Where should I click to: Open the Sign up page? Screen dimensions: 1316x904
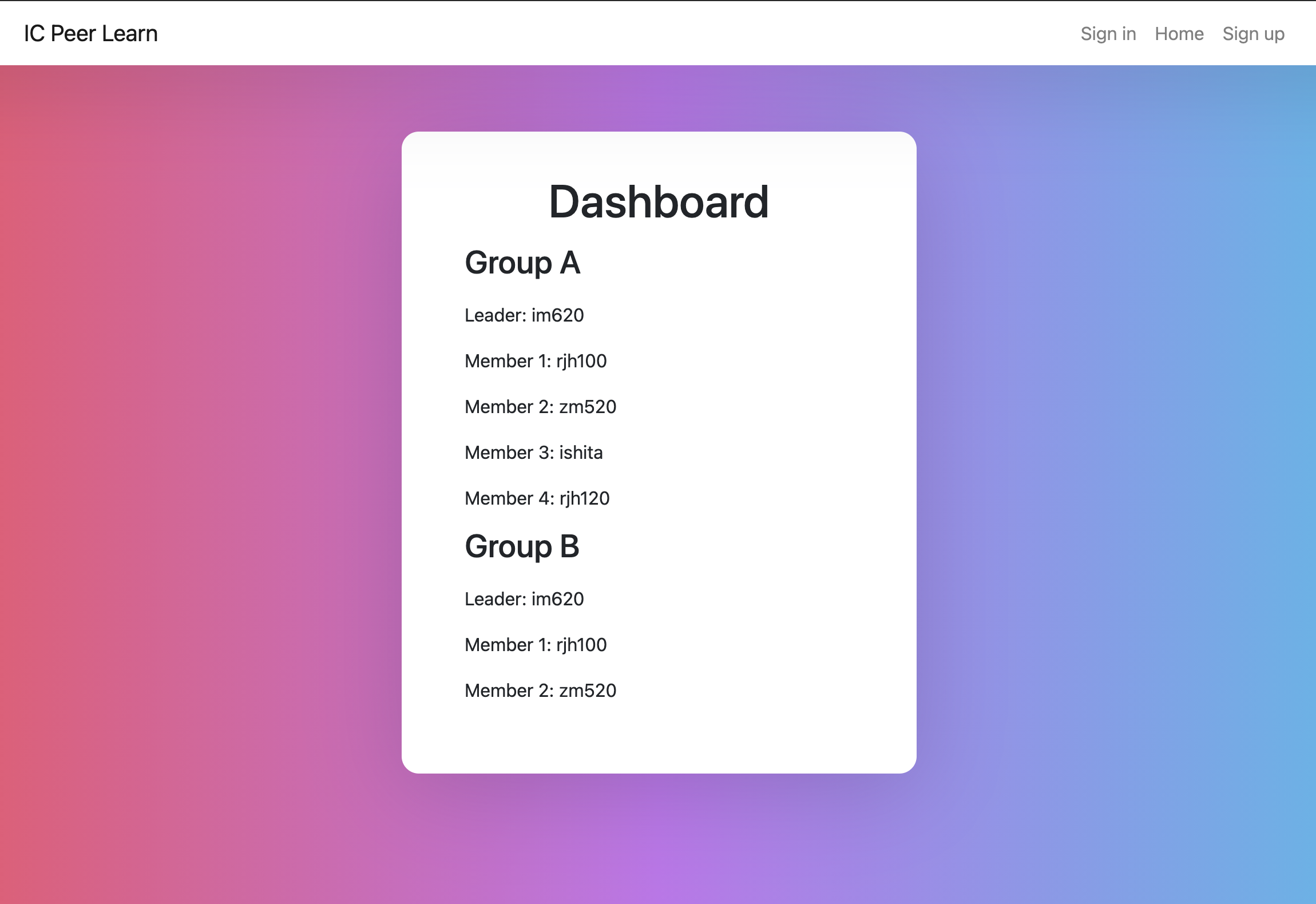(1253, 34)
